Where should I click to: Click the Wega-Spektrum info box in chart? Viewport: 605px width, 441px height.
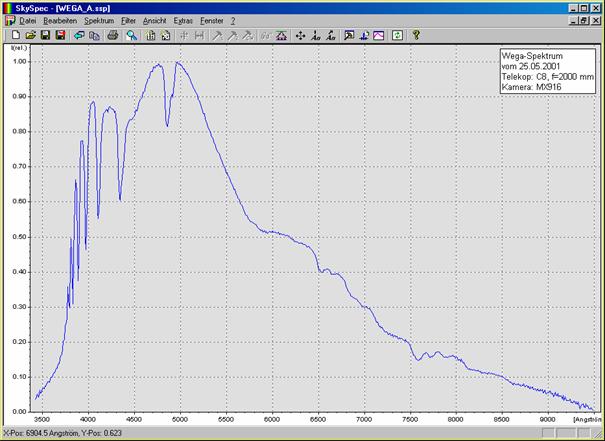click(546, 72)
